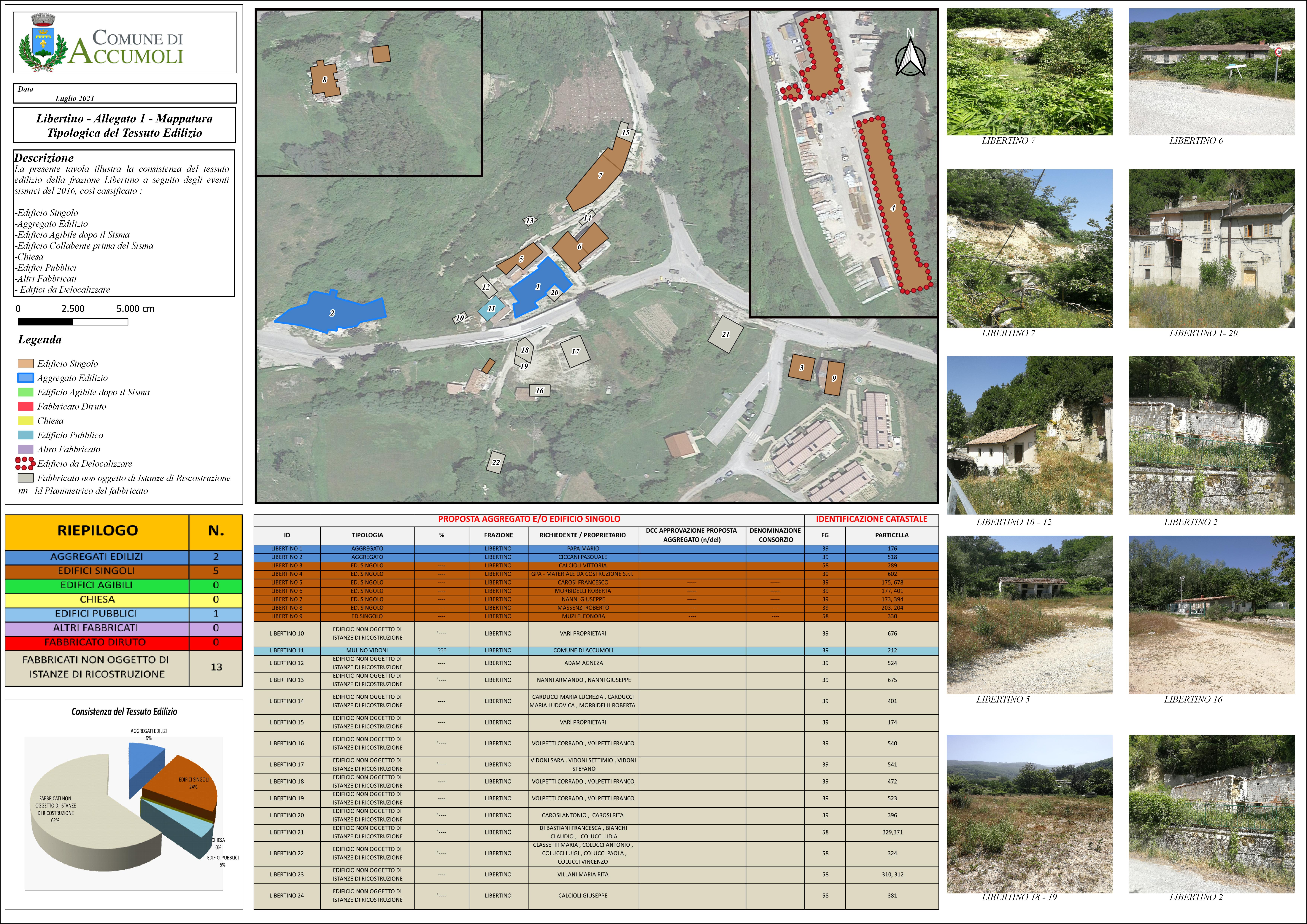
Task: Click grey building labeled 16
Action: [540, 390]
